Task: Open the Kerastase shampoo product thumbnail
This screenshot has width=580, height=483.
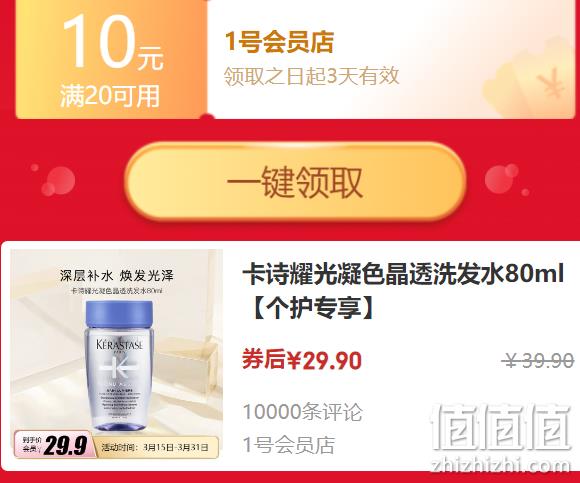Action: coord(116,354)
